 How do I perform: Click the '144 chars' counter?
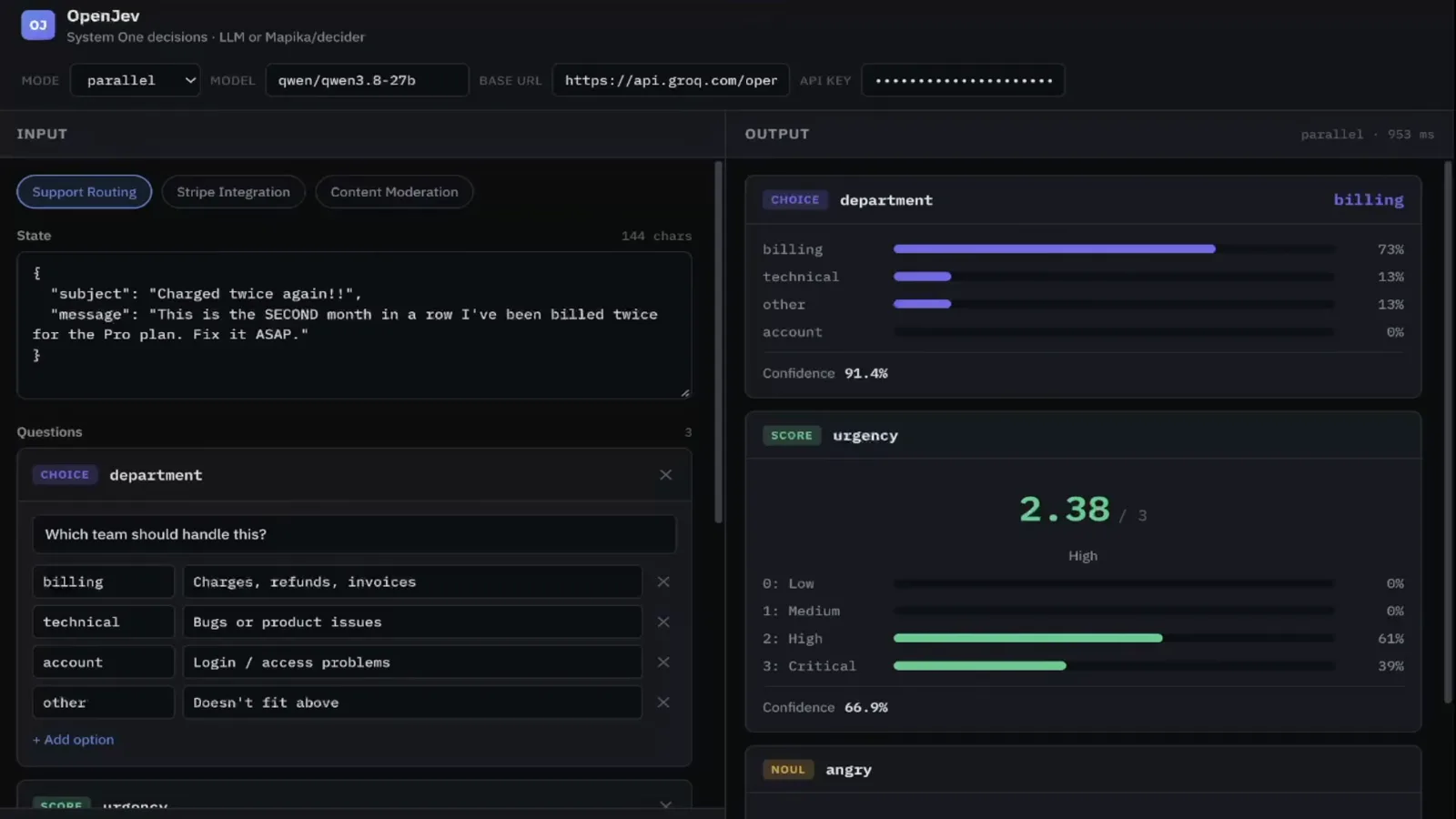656,236
